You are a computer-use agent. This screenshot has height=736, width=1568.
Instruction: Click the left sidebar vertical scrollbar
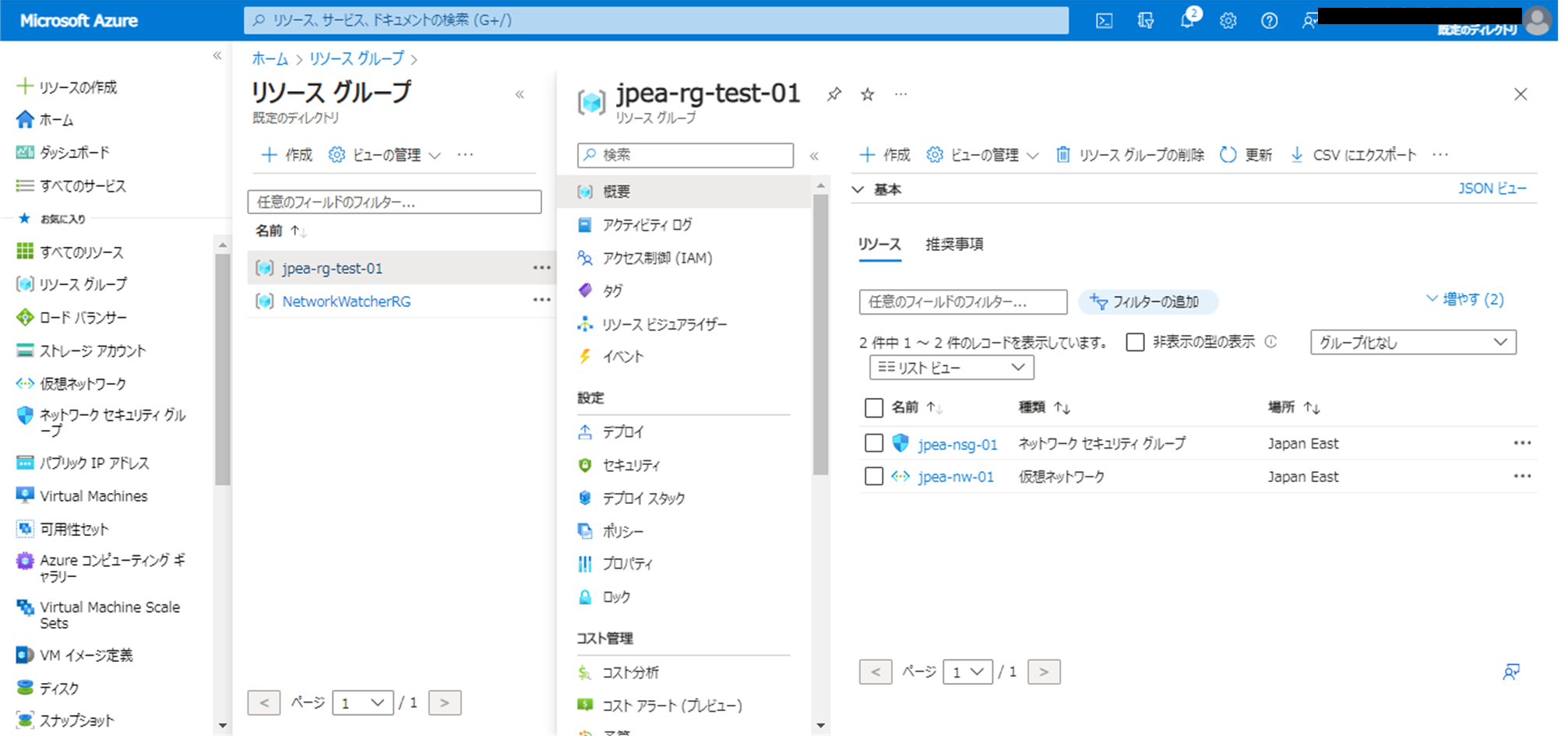(x=223, y=370)
